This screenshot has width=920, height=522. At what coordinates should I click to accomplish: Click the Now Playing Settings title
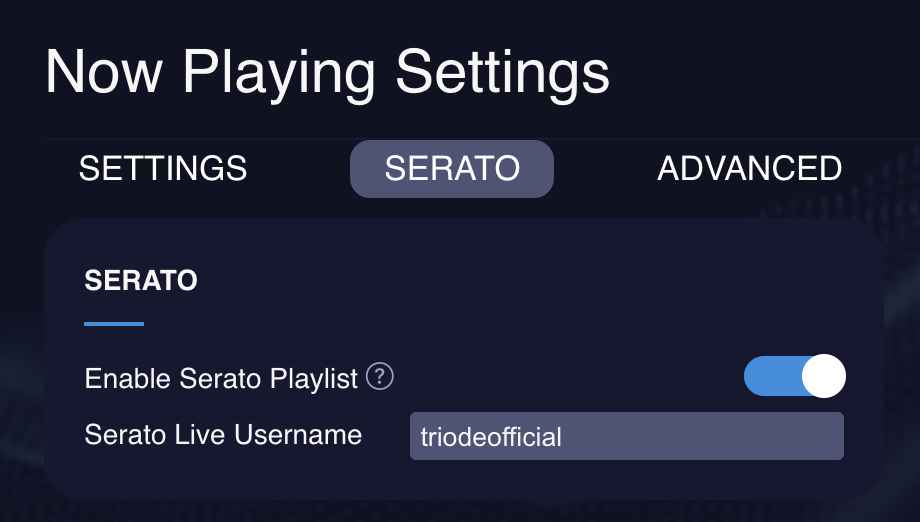[x=327, y=73]
